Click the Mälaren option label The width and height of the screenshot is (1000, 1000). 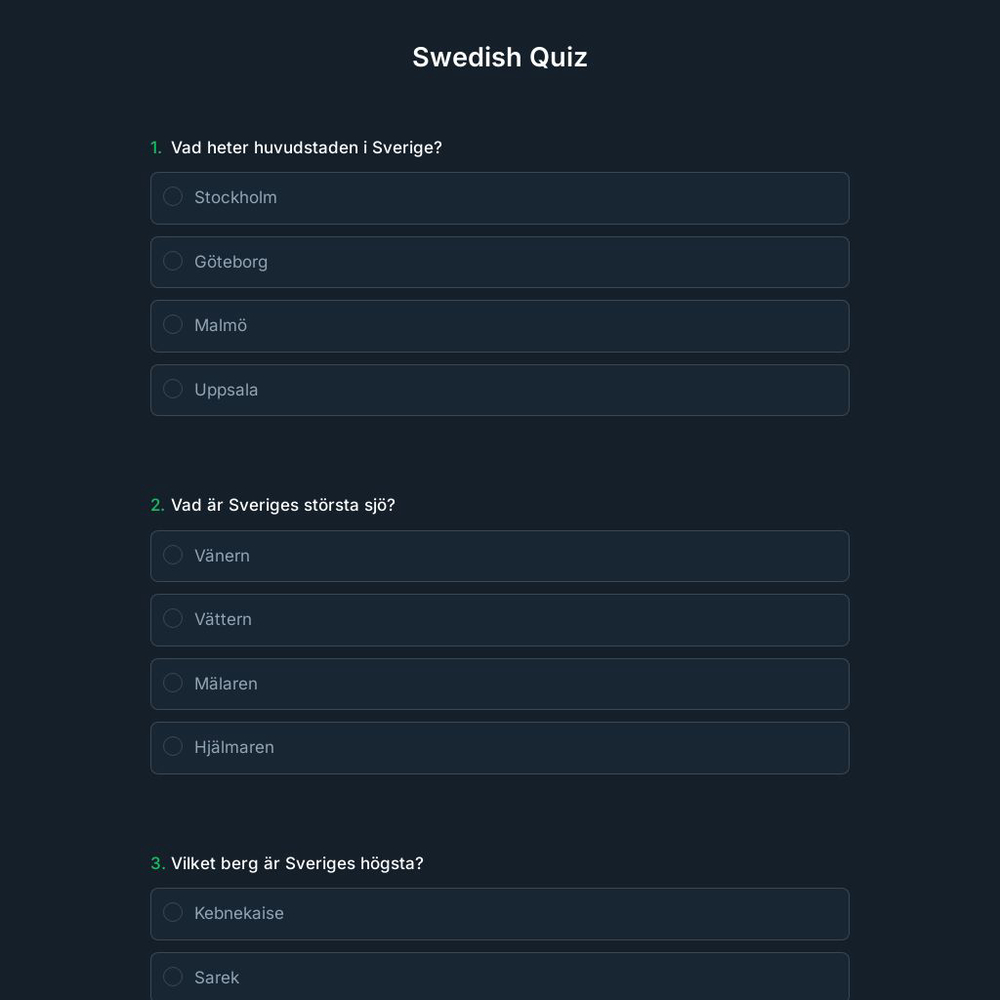coord(226,683)
